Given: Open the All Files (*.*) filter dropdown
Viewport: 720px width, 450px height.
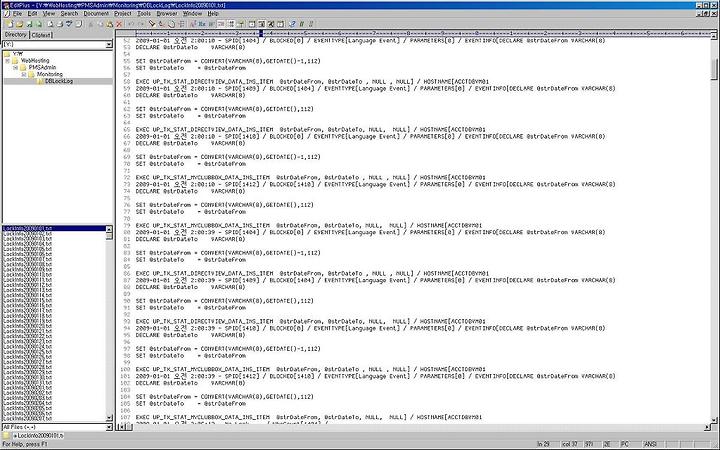Looking at the screenshot, I should coord(109,427).
